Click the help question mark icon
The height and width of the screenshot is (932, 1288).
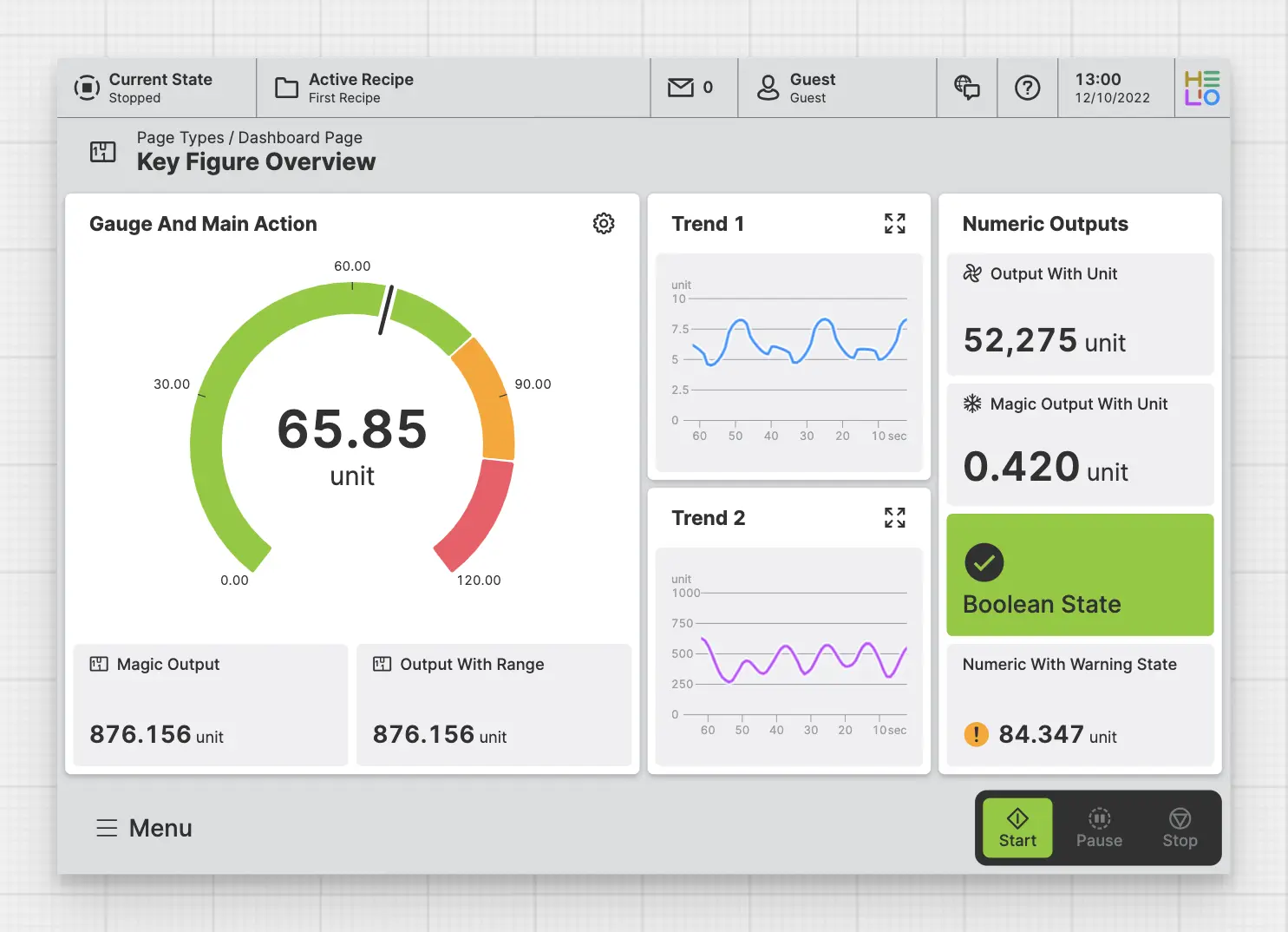click(x=1027, y=88)
